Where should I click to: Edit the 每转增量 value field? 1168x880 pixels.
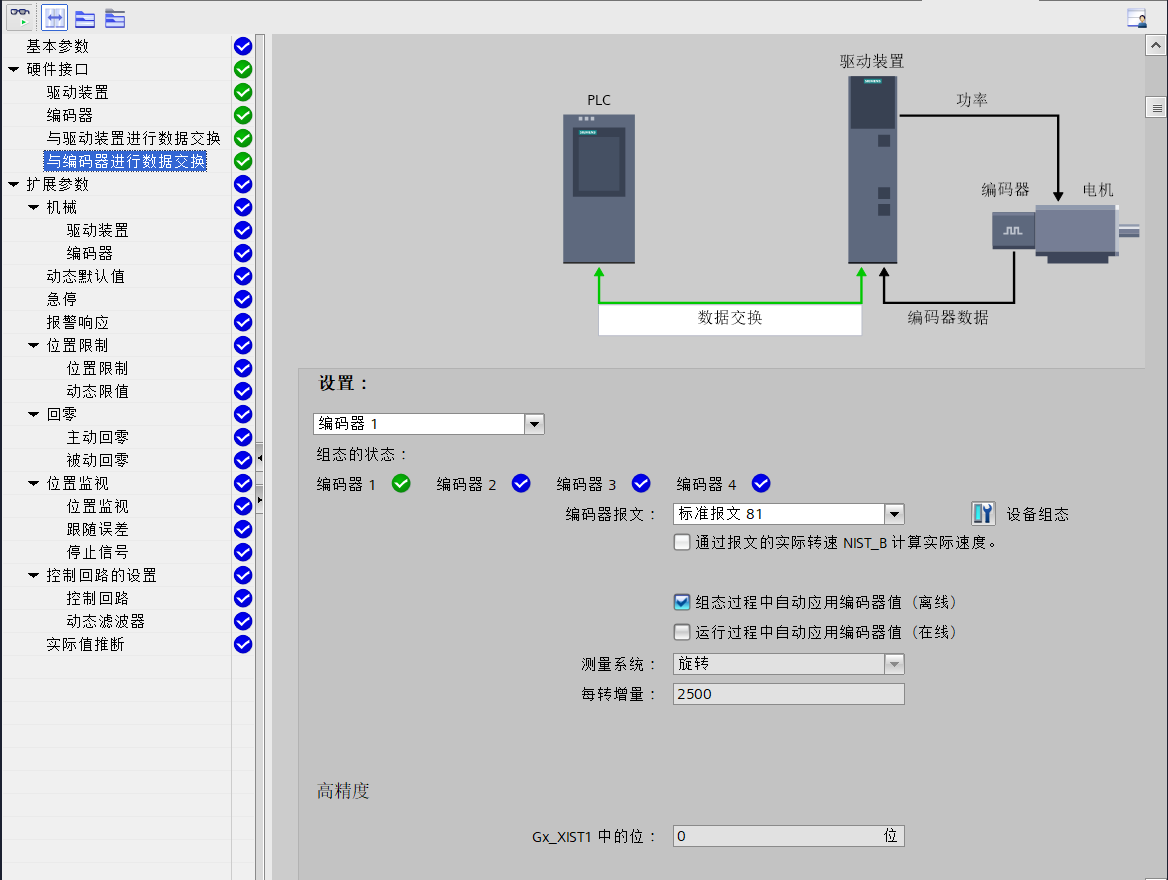[x=788, y=693]
